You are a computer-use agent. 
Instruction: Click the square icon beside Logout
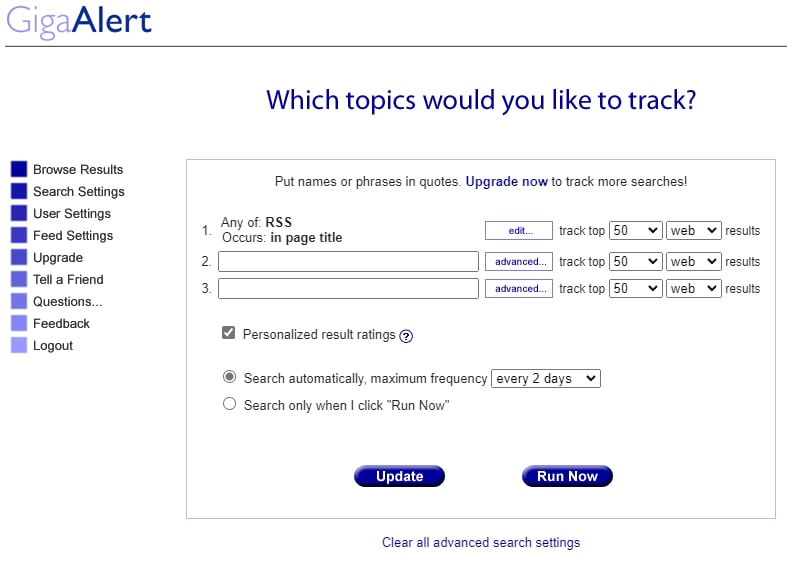tap(19, 345)
